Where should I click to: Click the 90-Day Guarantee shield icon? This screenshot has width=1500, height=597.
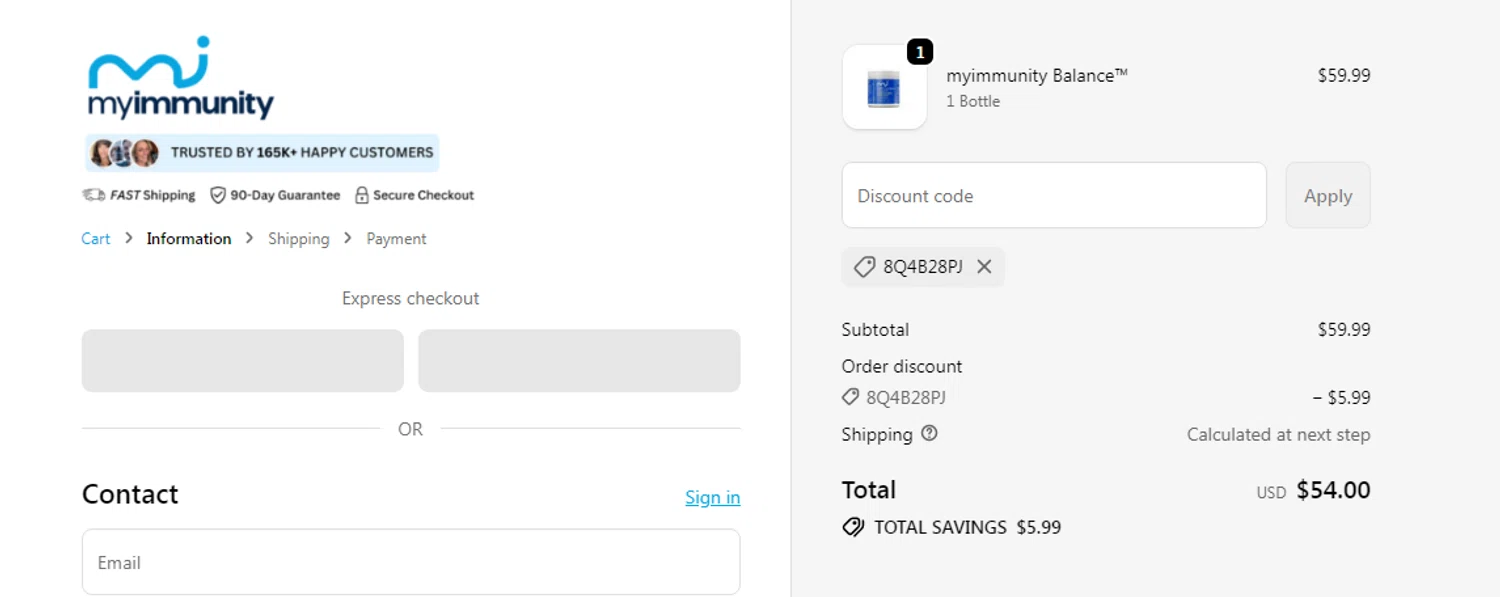(217, 195)
